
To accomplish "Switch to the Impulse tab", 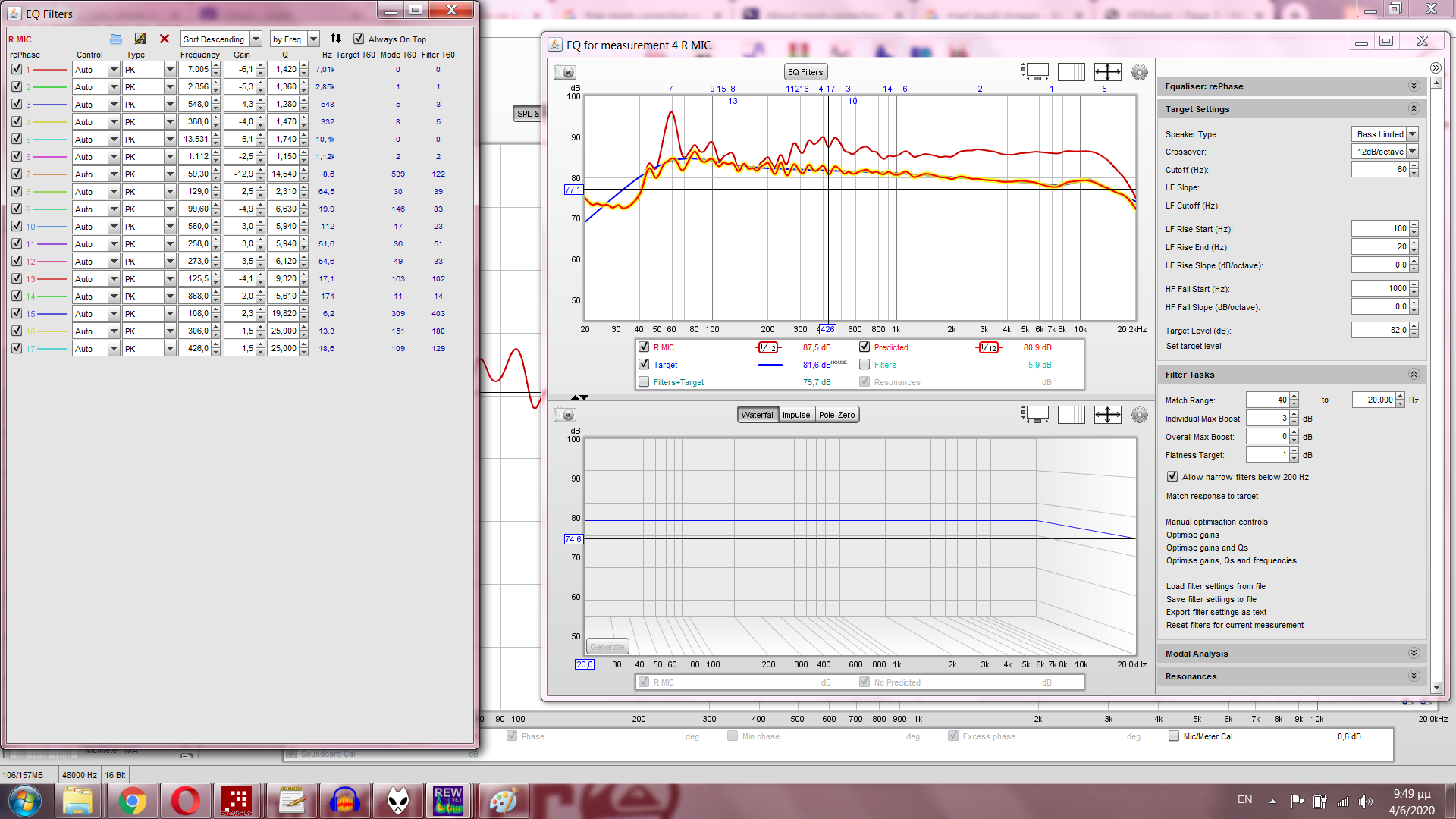I will tap(795, 415).
